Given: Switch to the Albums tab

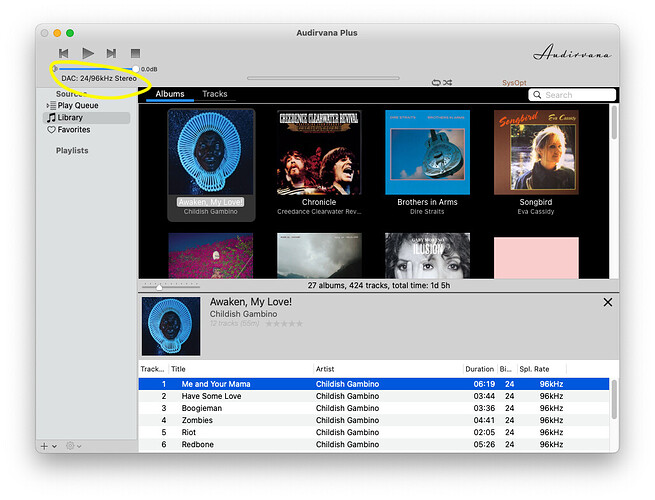Looking at the screenshot, I should tap(170, 94).
